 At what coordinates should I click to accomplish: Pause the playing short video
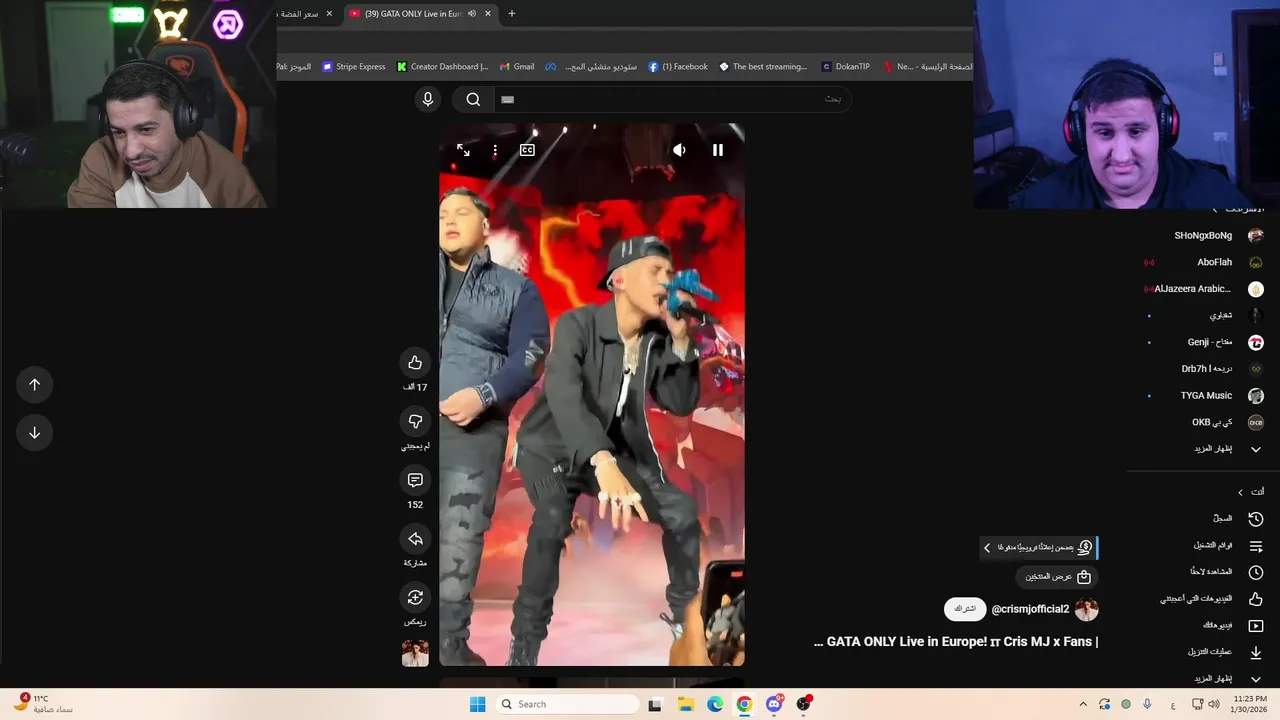pos(717,150)
